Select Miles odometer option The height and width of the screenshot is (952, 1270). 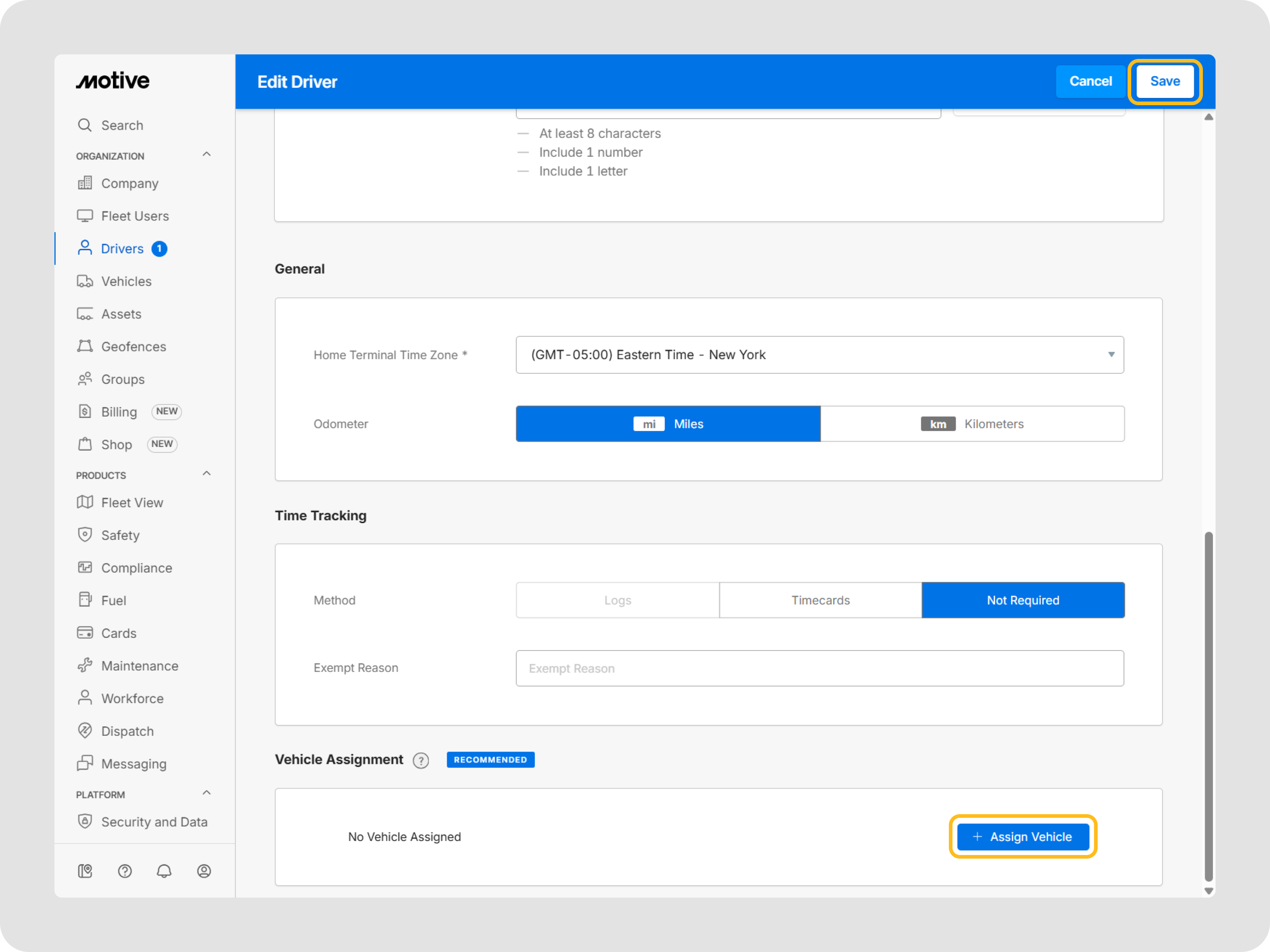(668, 424)
